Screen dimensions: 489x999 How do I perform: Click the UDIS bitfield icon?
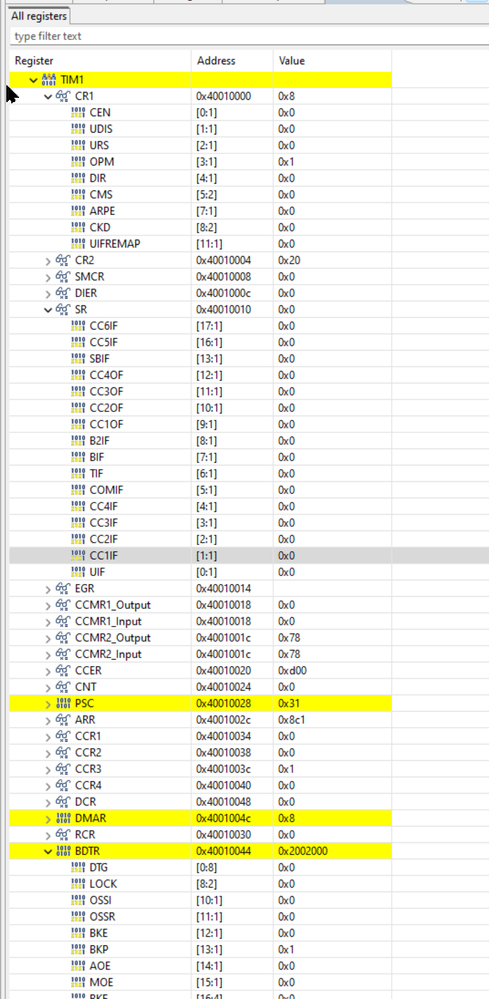pos(78,129)
